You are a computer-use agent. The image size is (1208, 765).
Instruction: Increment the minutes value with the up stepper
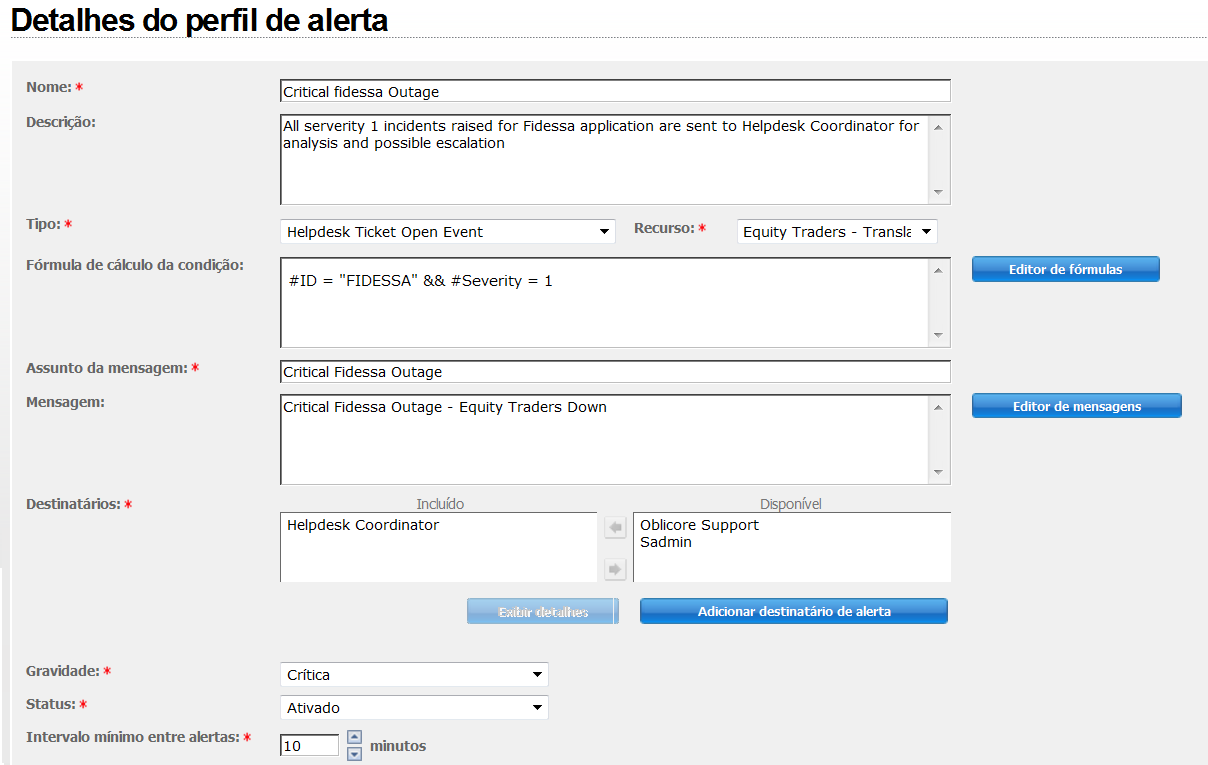point(353,735)
